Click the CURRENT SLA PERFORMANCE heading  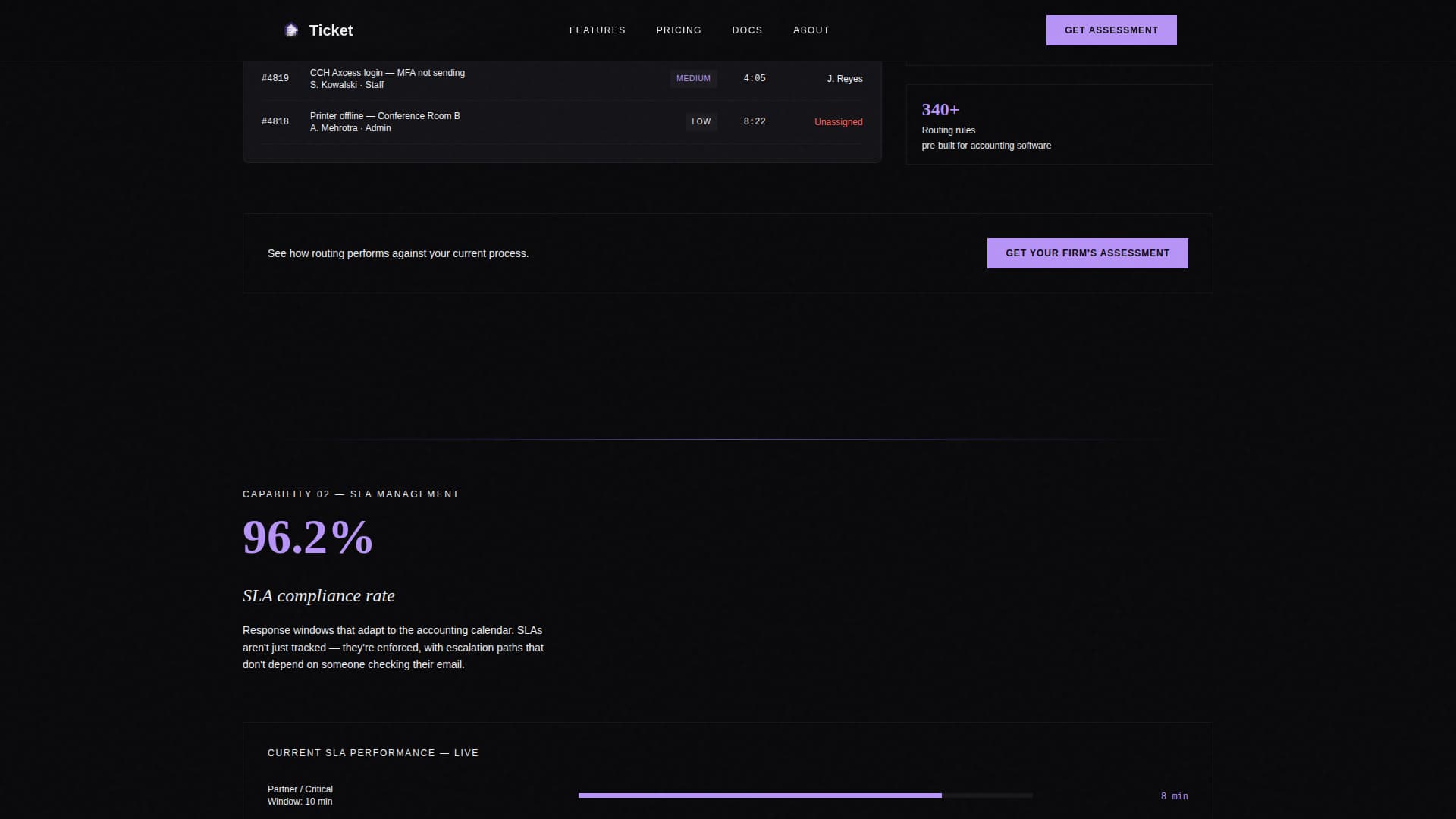[372, 752]
